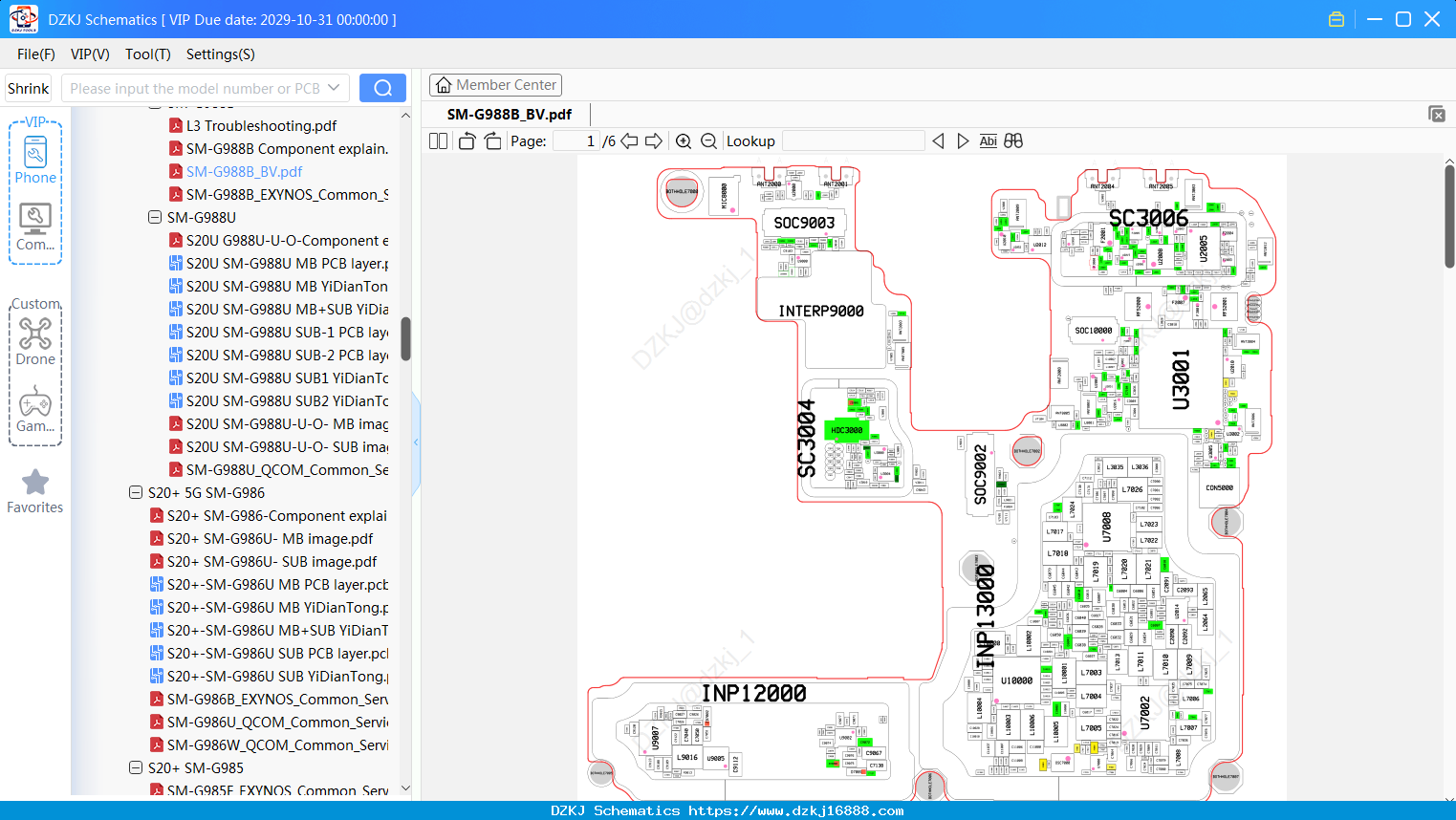The height and width of the screenshot is (820, 1456).
Task: Open S20U G988U-U-O-Component file
Action: click(287, 240)
